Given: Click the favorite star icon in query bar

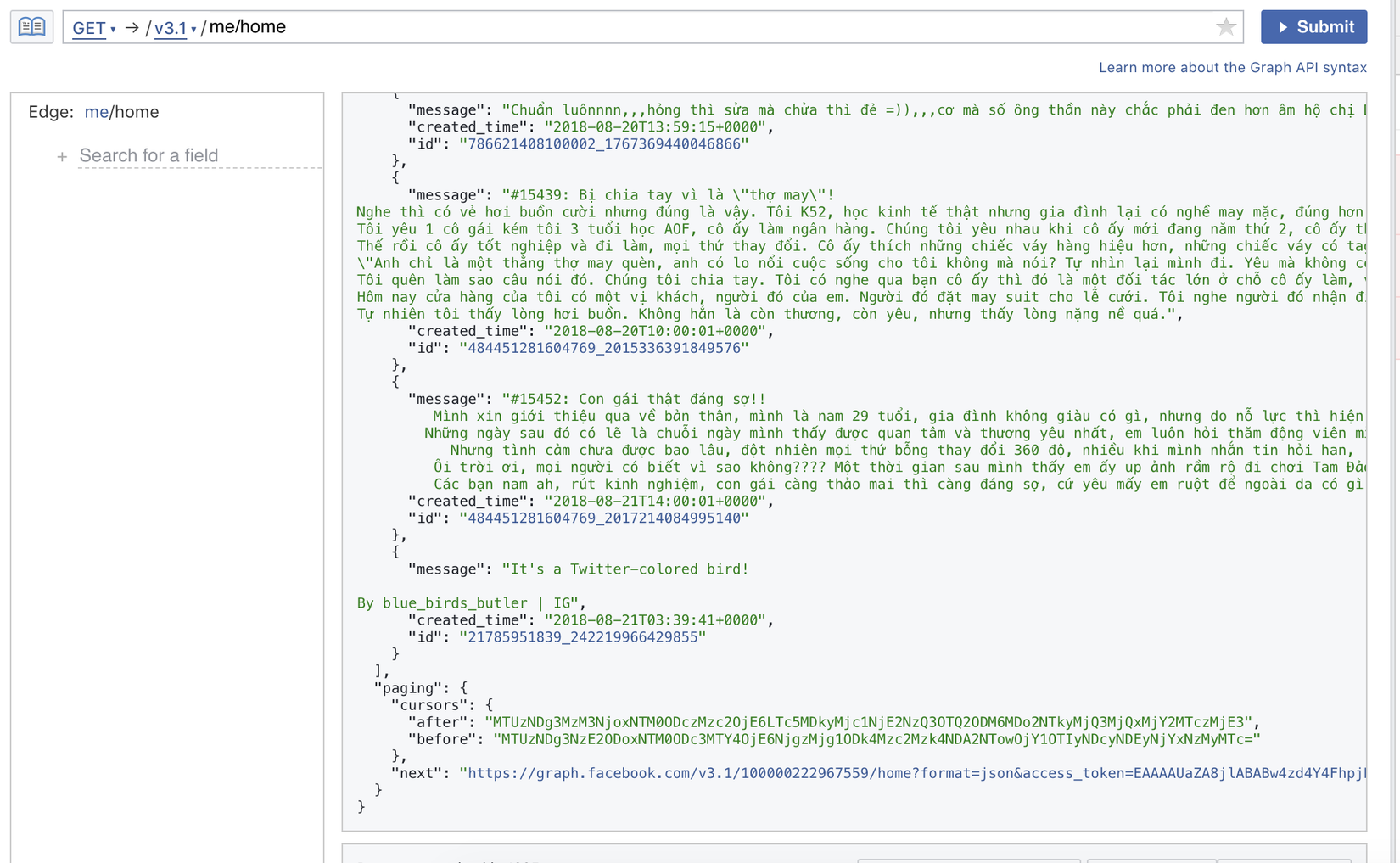Looking at the screenshot, I should 1225,27.
